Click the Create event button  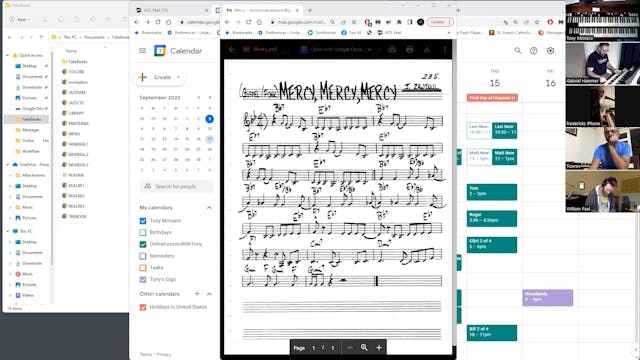(x=159, y=77)
